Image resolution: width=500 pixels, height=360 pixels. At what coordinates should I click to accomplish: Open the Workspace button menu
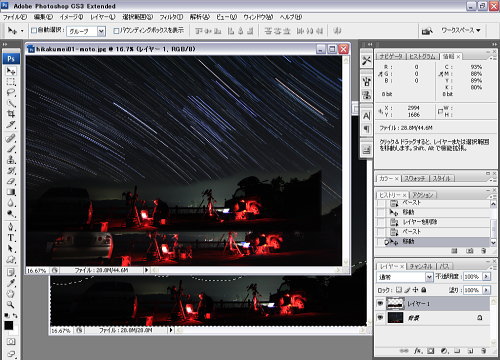click(461, 30)
